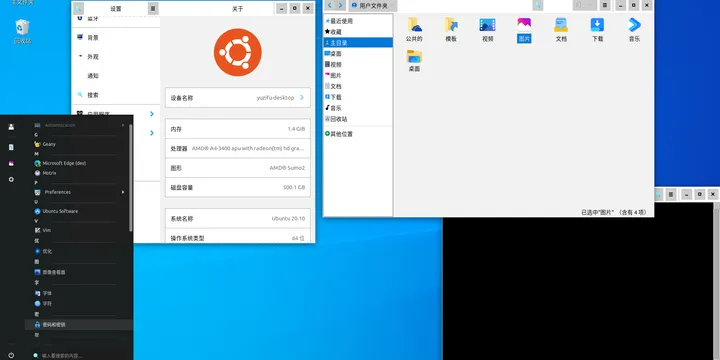Launch 字体 fonts app from start menu
The height and width of the screenshot is (360, 720).
point(79,293)
